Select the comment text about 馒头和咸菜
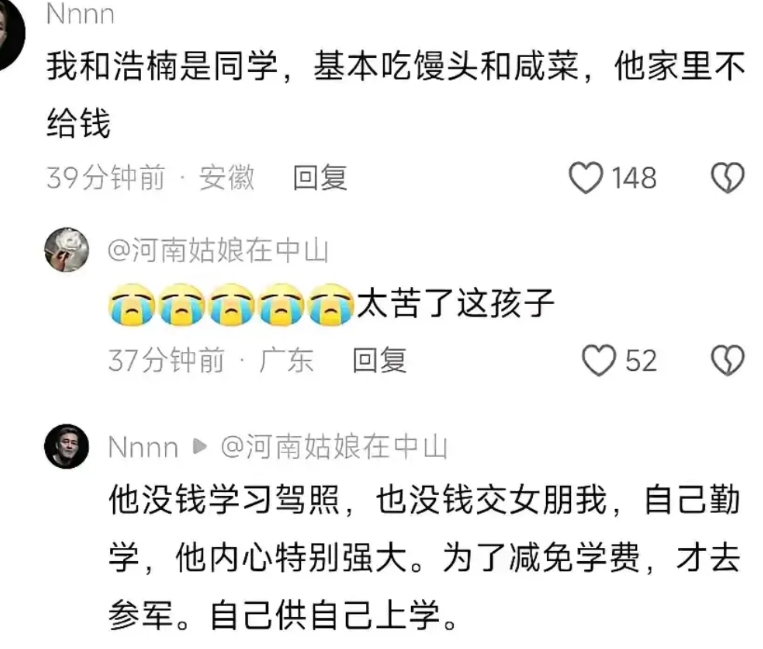 pos(396,94)
